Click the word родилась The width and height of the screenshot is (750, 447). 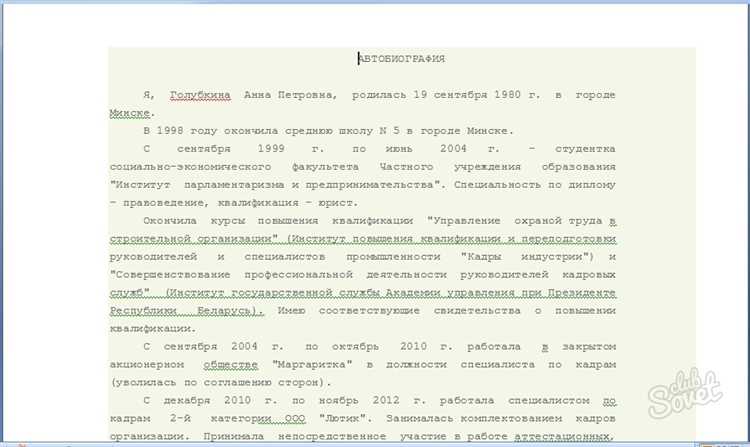click(x=379, y=95)
